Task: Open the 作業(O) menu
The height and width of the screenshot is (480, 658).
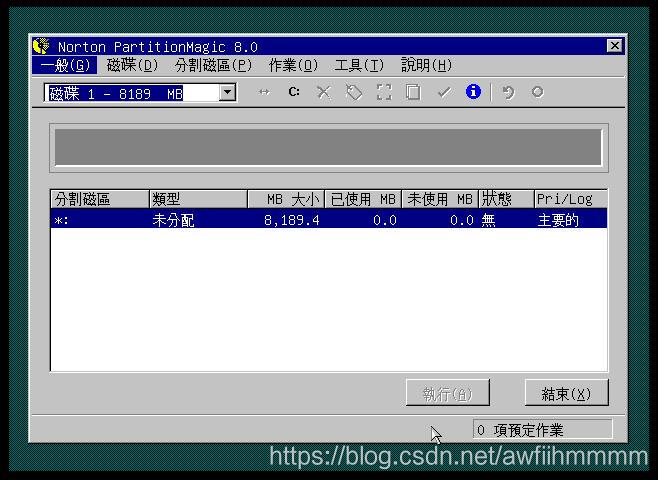Action: pos(293,65)
